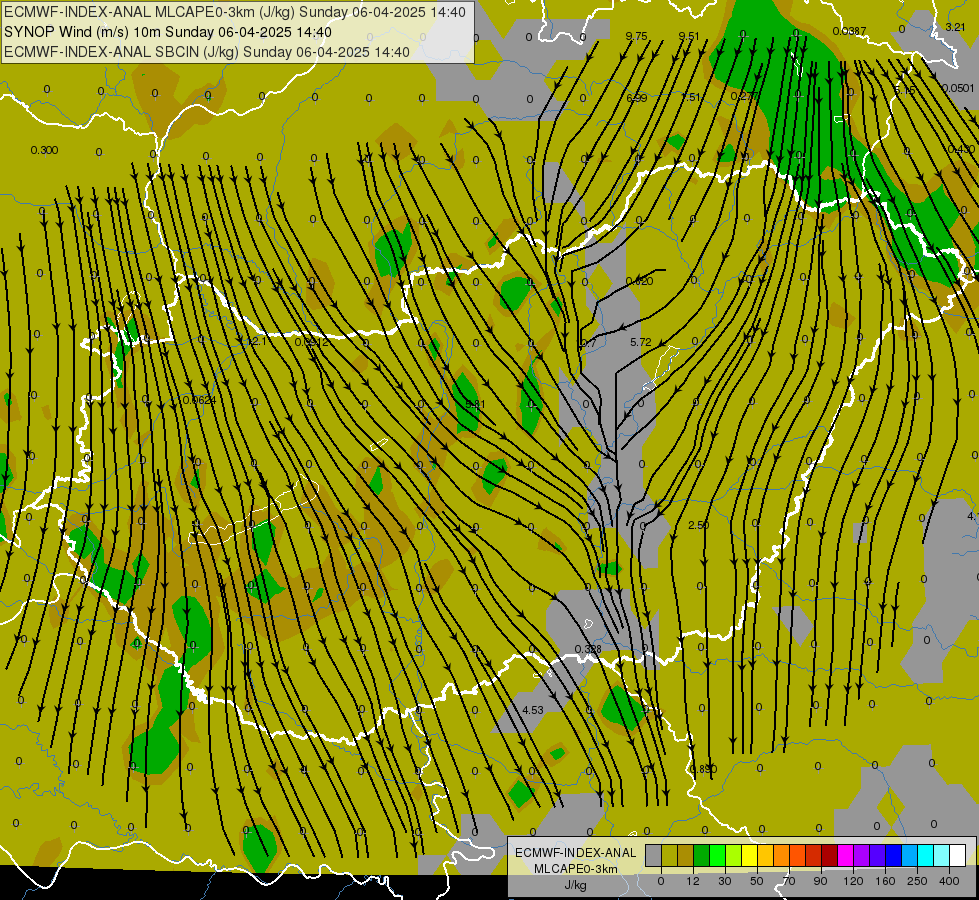Click the 0.850 map value
The height and width of the screenshot is (900, 979).
[x=704, y=769]
